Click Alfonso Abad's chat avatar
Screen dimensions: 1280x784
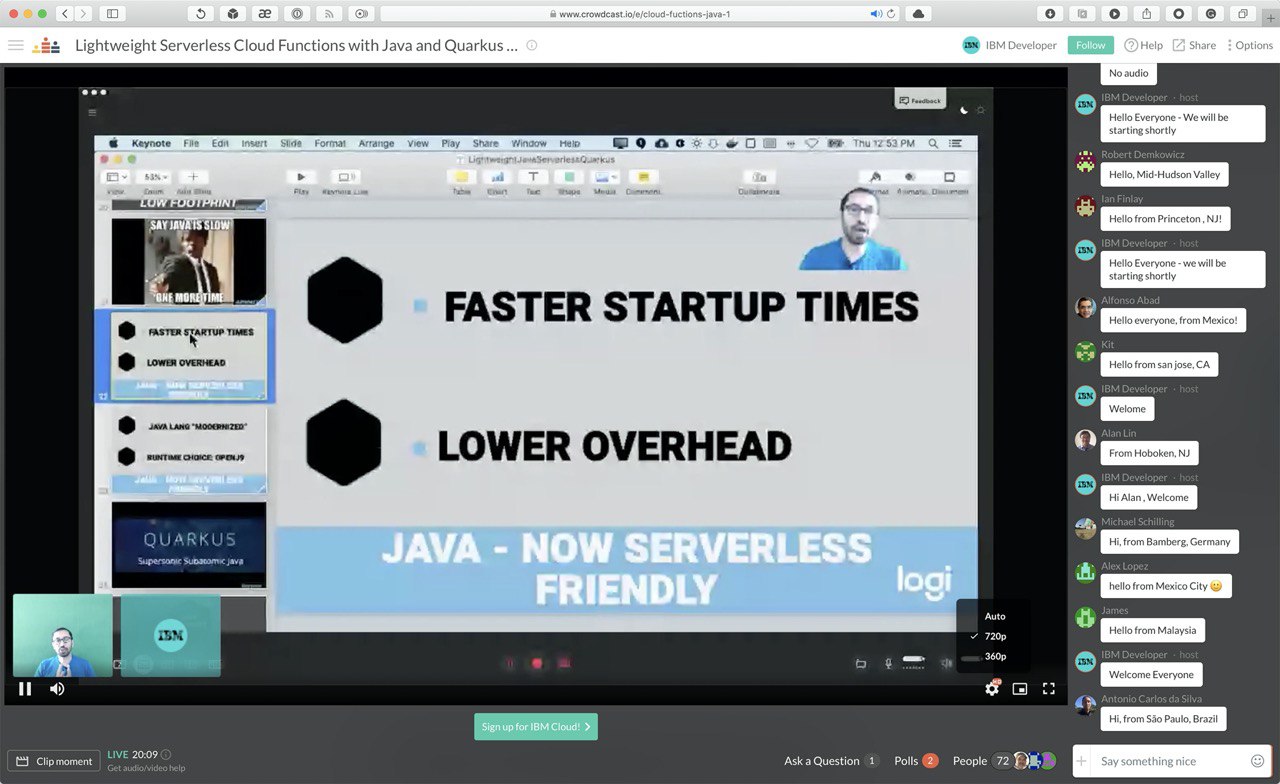1085,307
